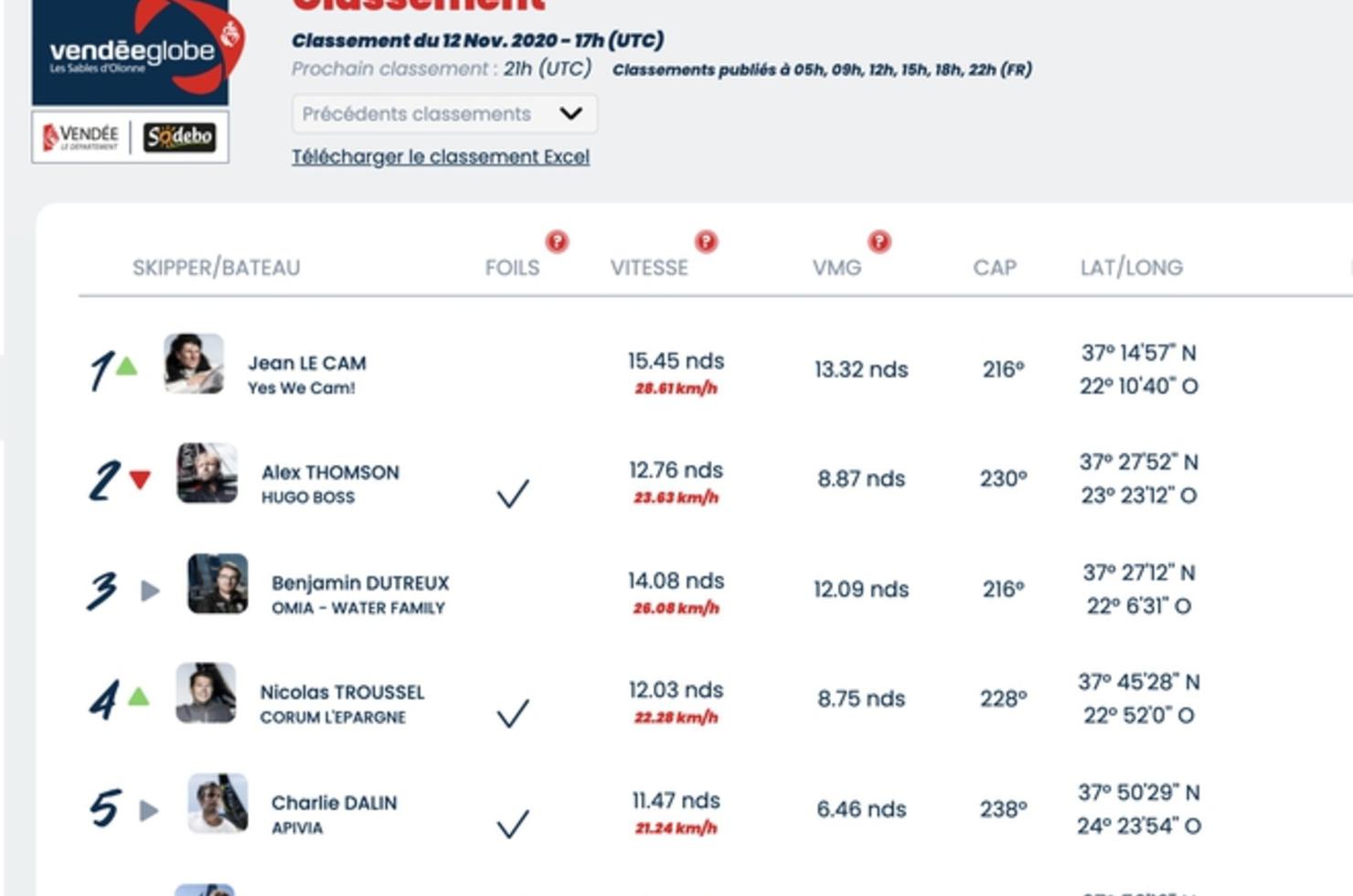Click the Sodebo sponsor logo
The image size is (1353, 896).
179,137
